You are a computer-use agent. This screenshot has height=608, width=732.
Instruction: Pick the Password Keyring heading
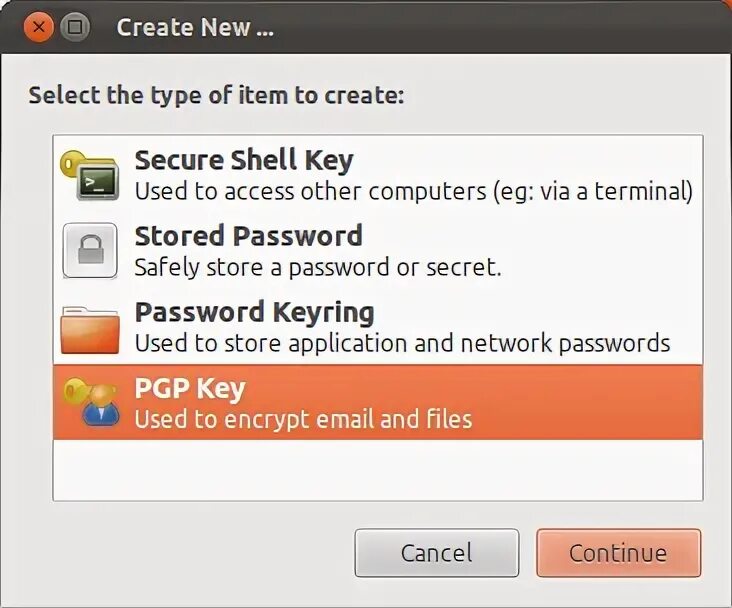pos(254,312)
